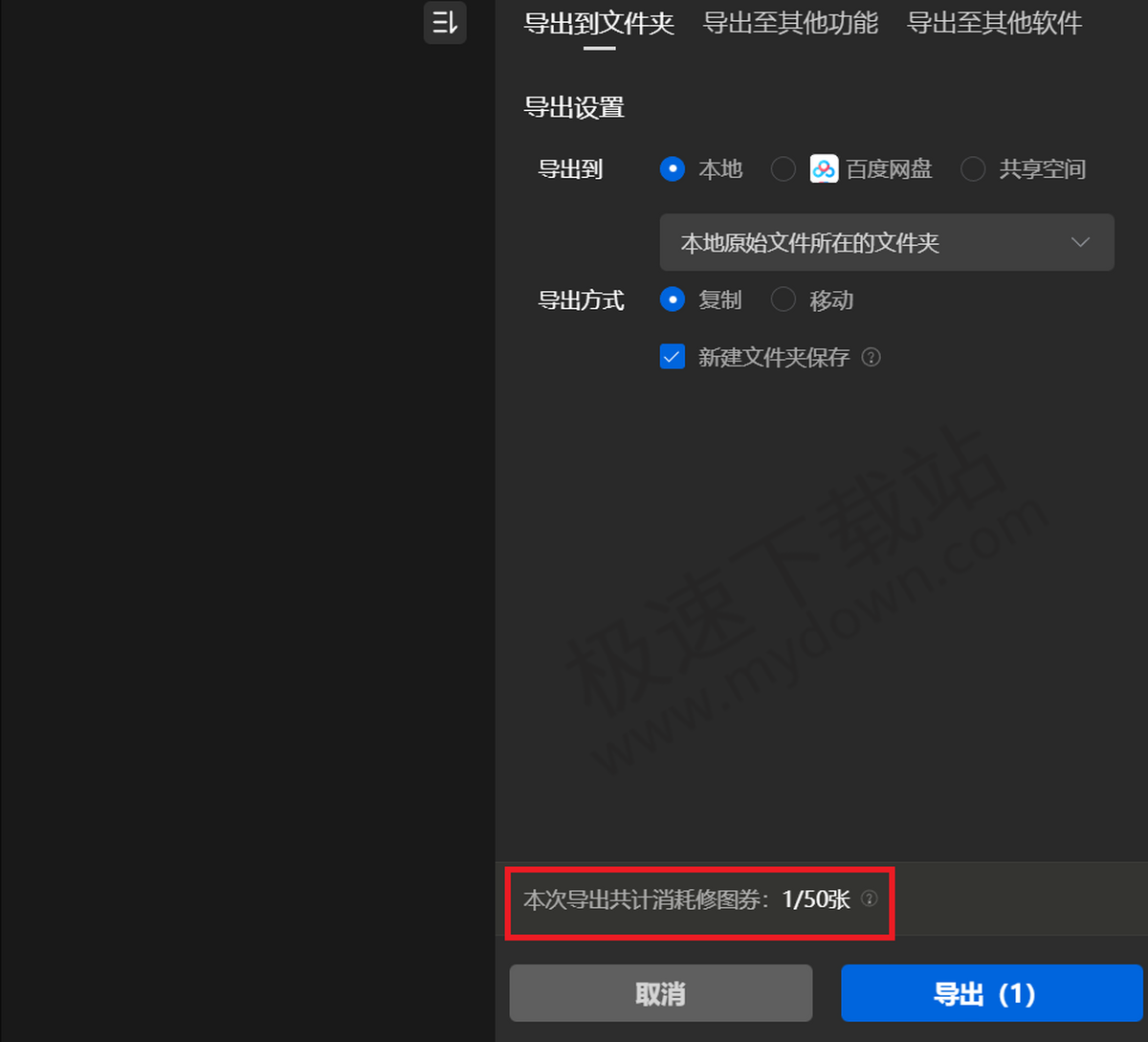The image size is (1148, 1042).
Task: Select the 本地 export destination
Action: pos(673,168)
